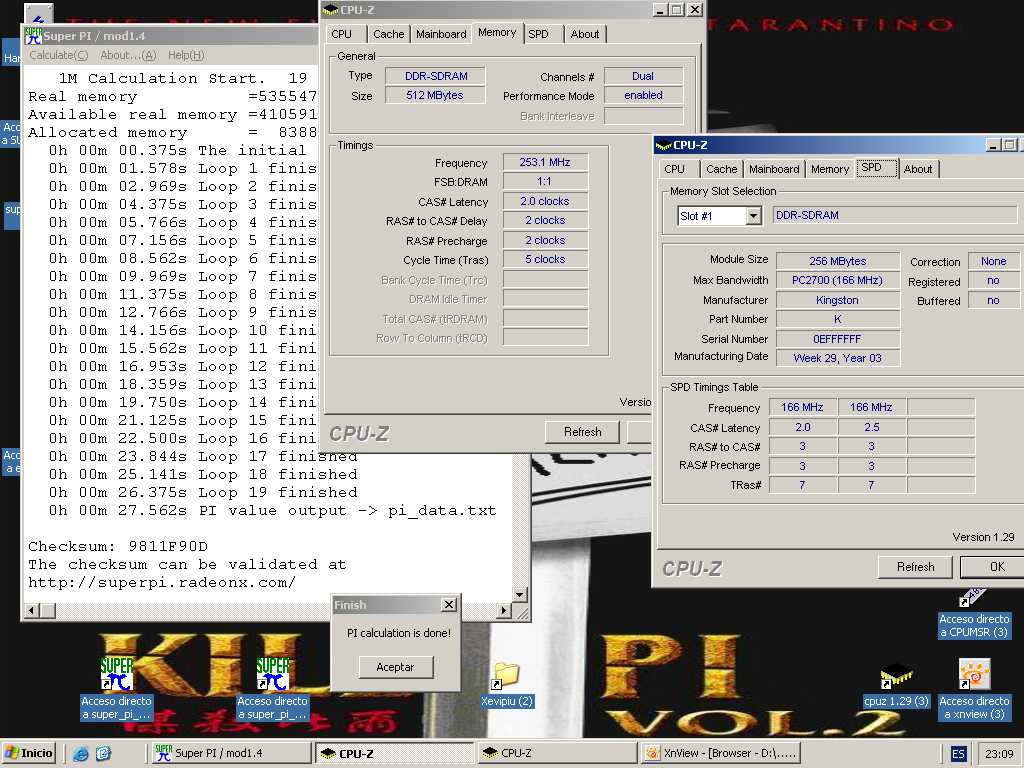Image resolution: width=1024 pixels, height=768 pixels.
Task: Click the DDR-SDRAM Type field in Memory tab
Action: click(x=436, y=76)
